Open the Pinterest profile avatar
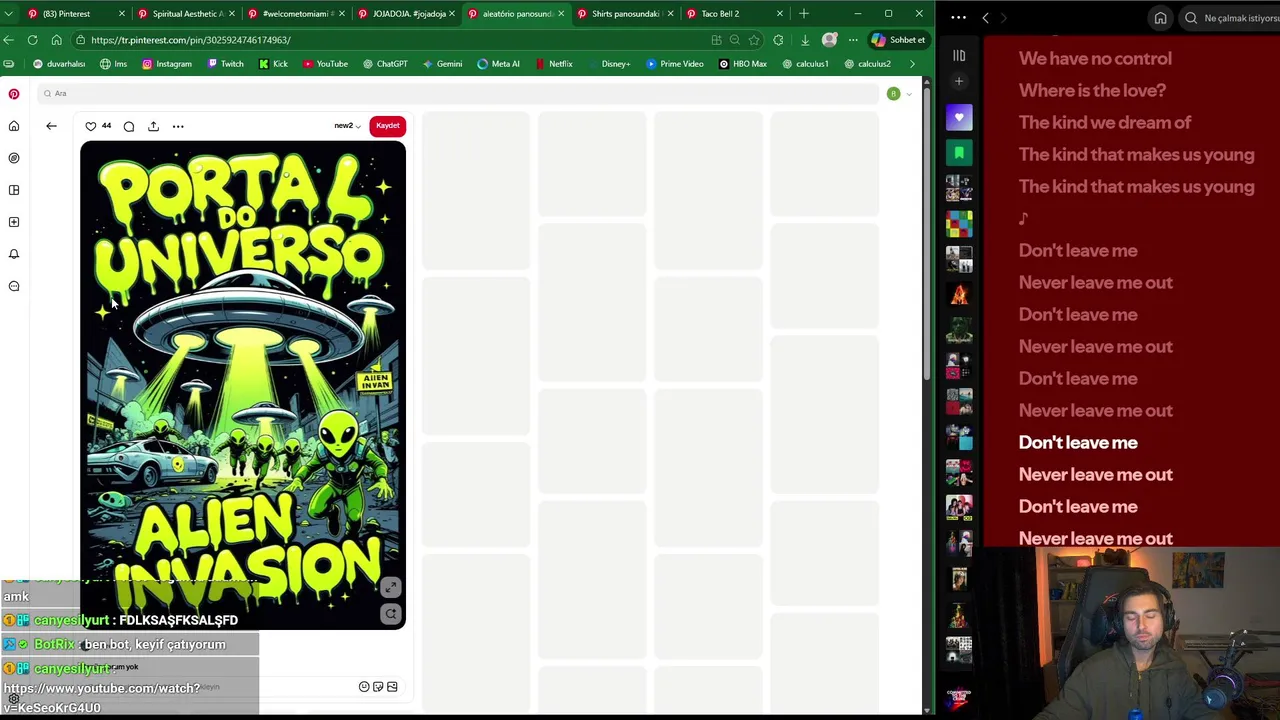The height and width of the screenshot is (720, 1280). click(893, 94)
